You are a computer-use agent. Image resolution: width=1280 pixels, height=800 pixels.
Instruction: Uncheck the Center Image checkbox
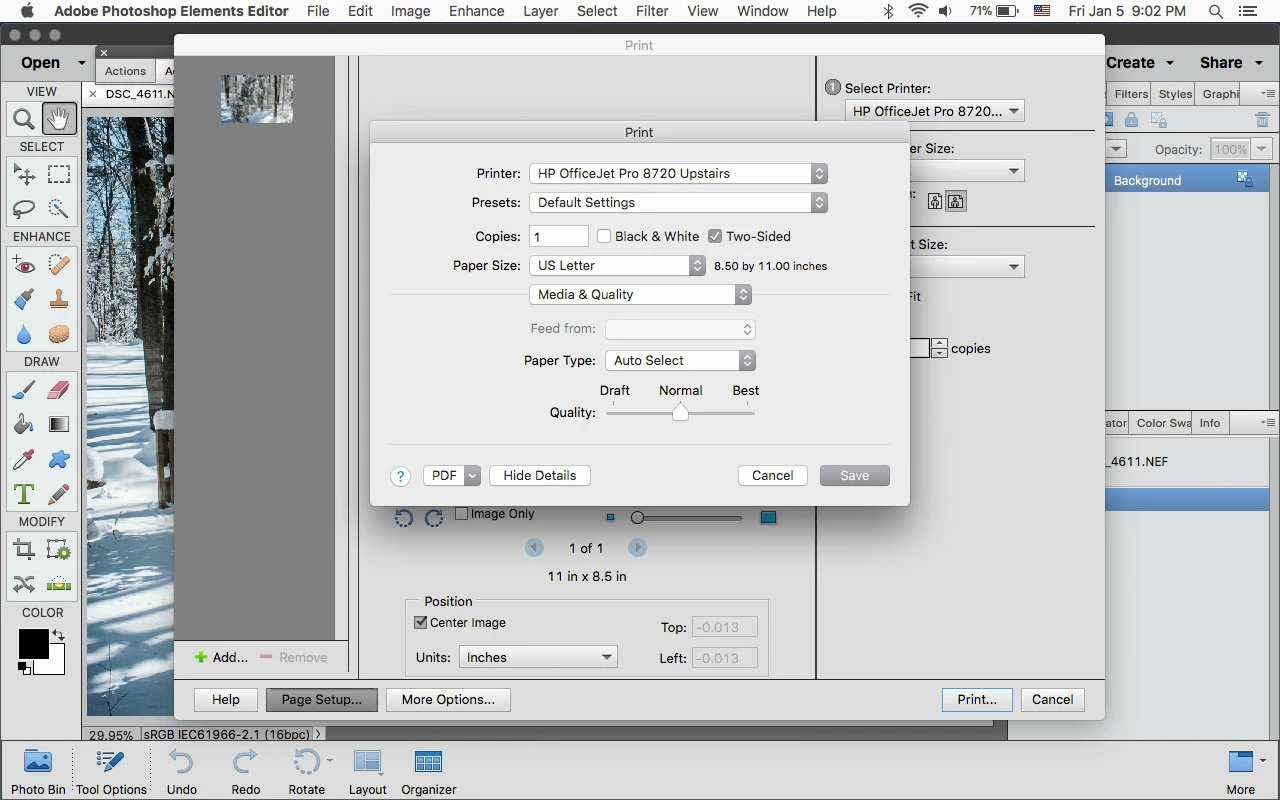click(421, 622)
